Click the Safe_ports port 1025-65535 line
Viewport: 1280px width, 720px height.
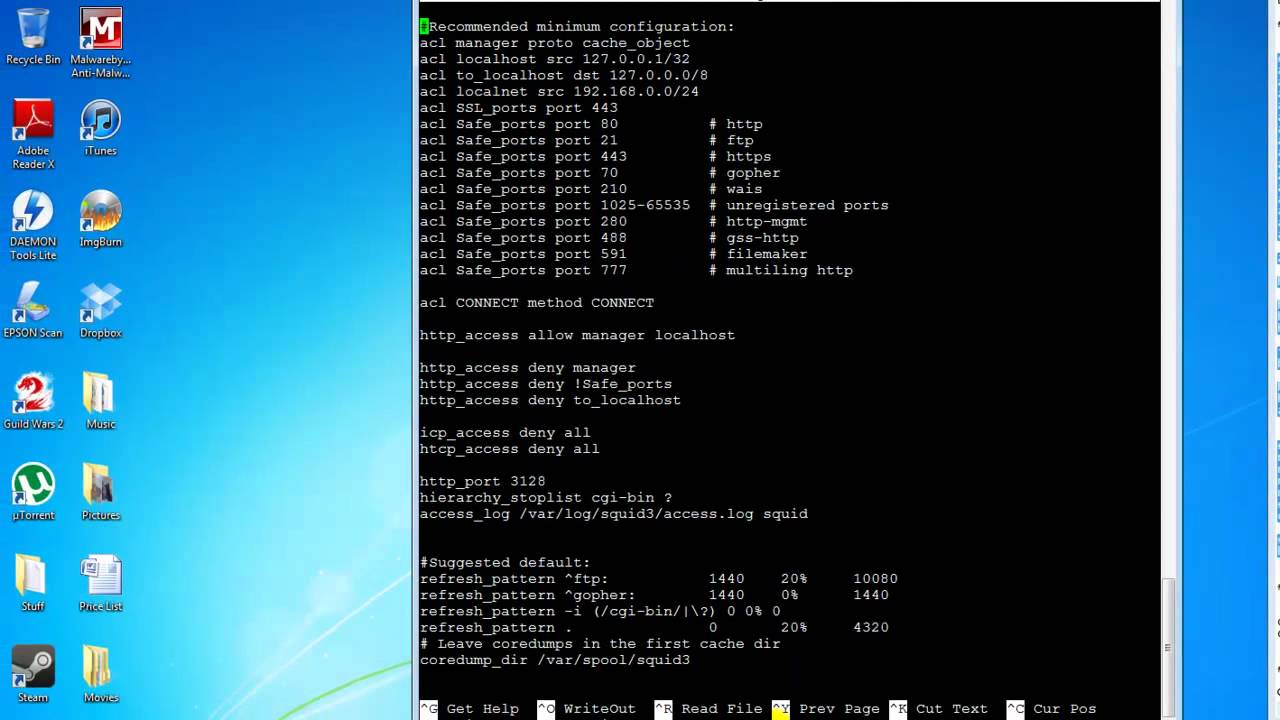click(x=654, y=205)
